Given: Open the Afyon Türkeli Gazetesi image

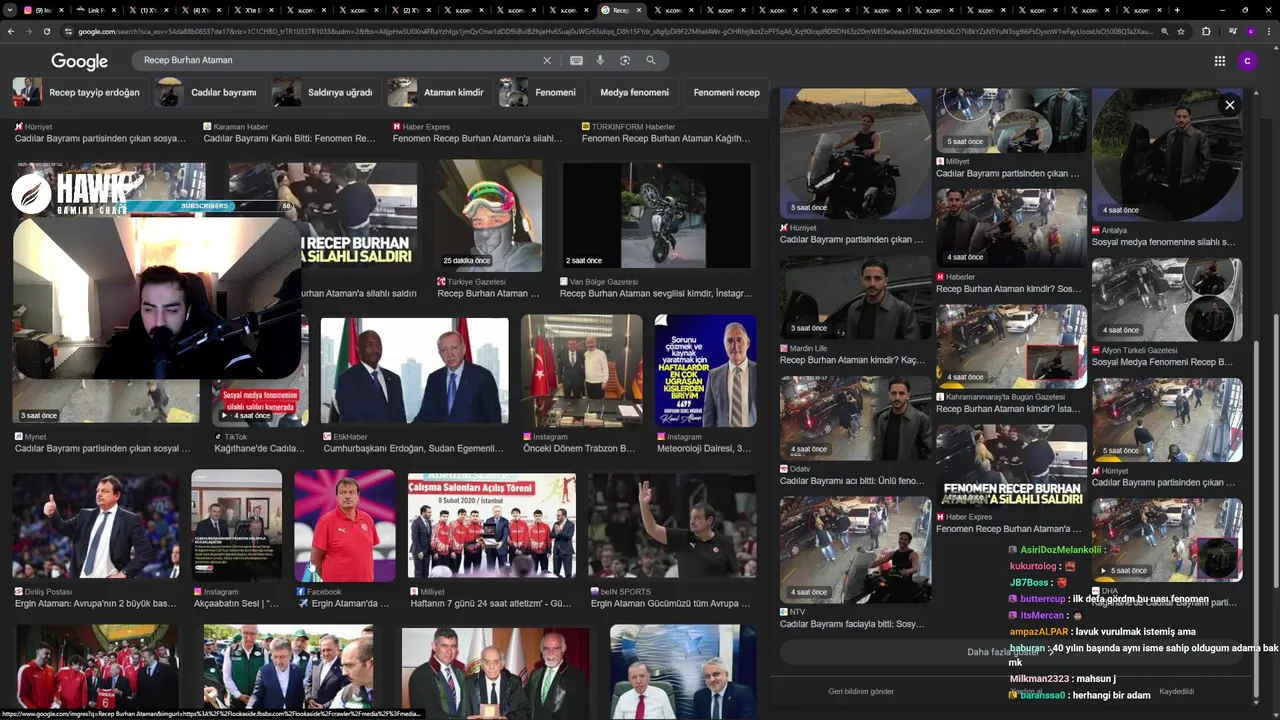Looking at the screenshot, I should (x=1167, y=299).
